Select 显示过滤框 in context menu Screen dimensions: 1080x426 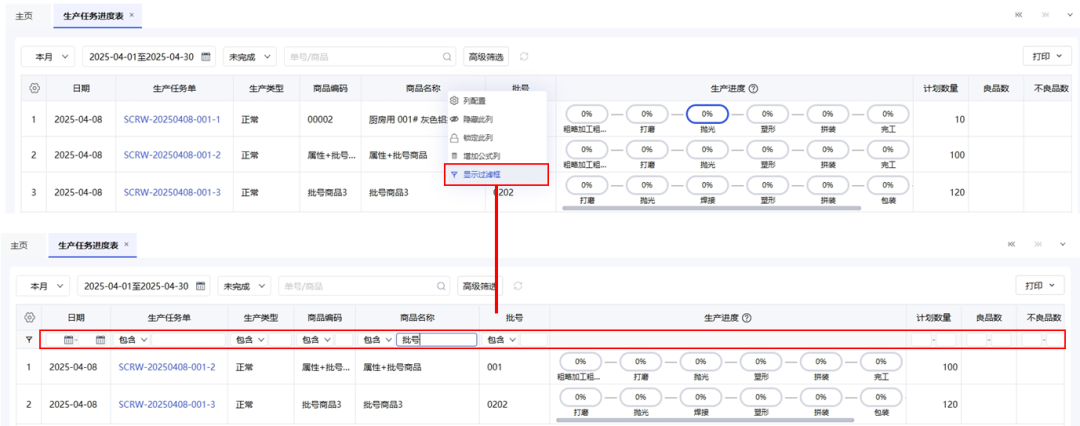pos(497,175)
